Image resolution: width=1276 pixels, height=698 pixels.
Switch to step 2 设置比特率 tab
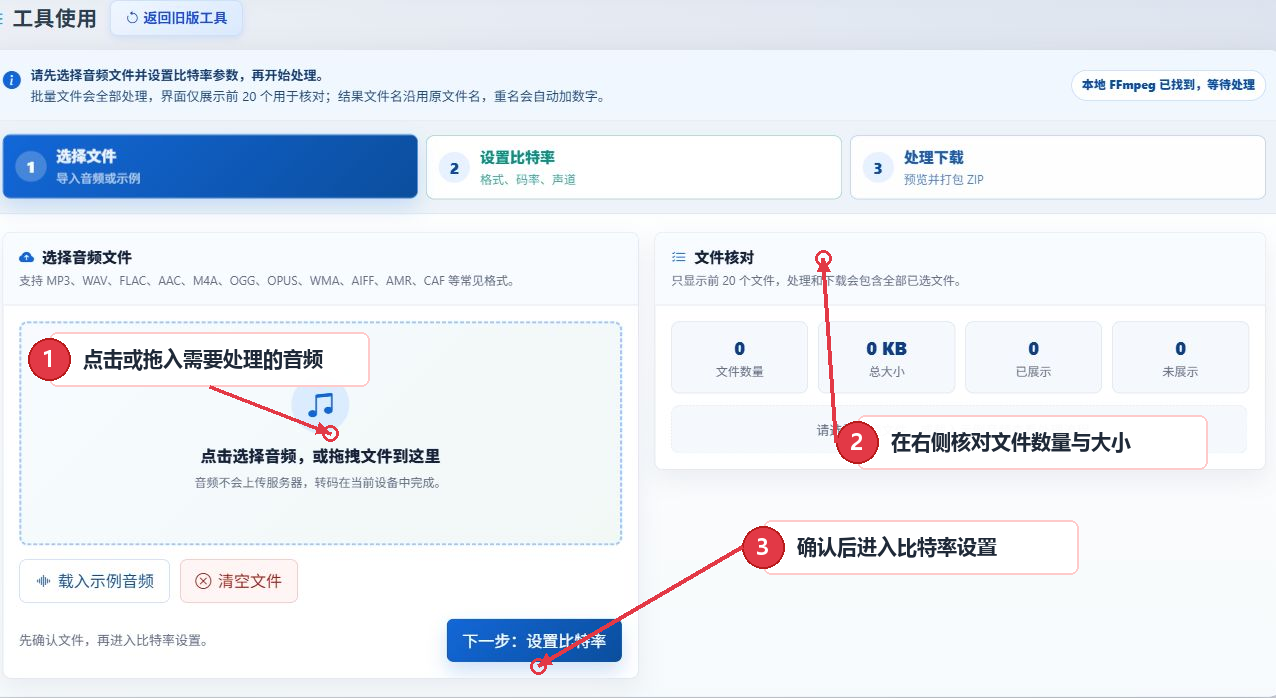[634, 167]
